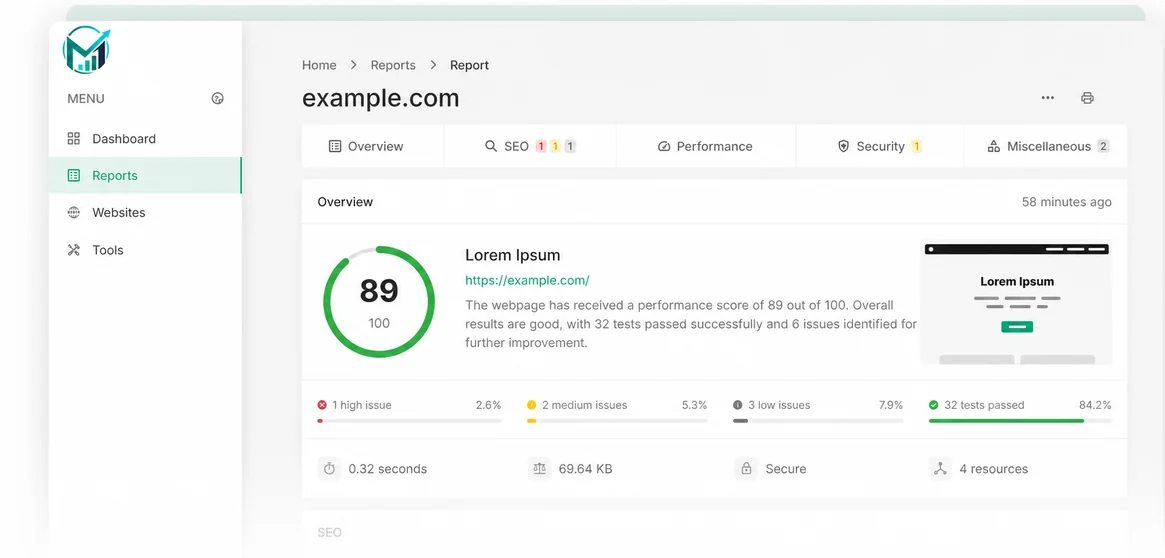1165x558 pixels.
Task: Click the Report breadcrumb text
Action: coord(470,65)
